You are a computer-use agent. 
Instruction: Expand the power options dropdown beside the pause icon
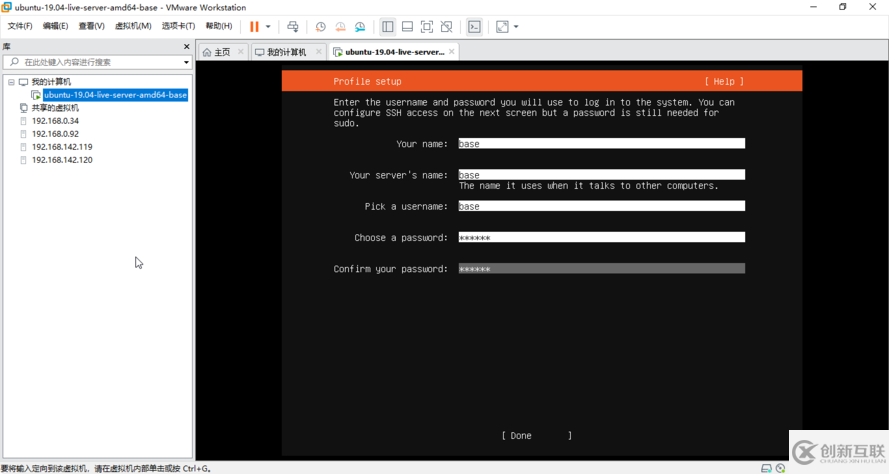(268, 27)
